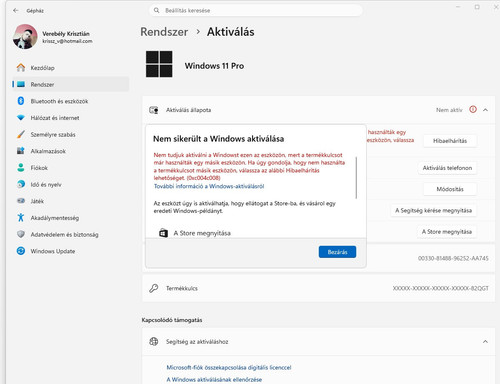Image resolution: width=500 pixels, height=384 pixels.
Task: Click the dialog's vertical scrollbar
Action: click(356, 178)
